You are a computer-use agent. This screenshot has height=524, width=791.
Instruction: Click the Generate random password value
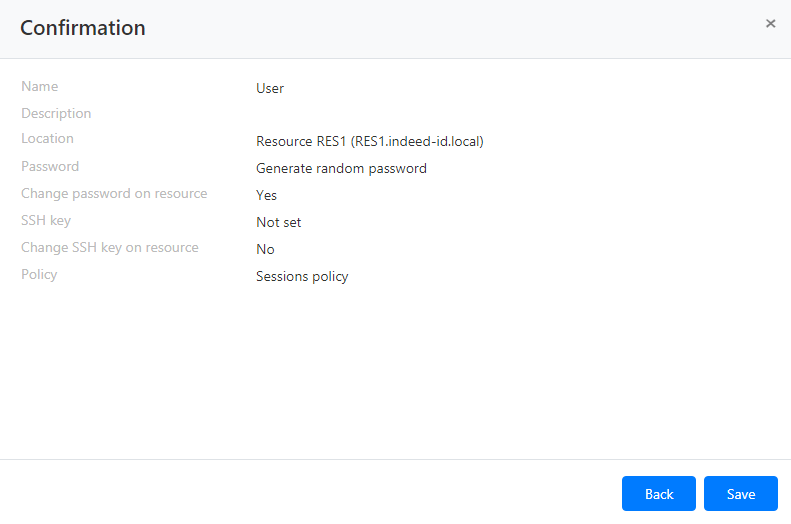coord(341,168)
